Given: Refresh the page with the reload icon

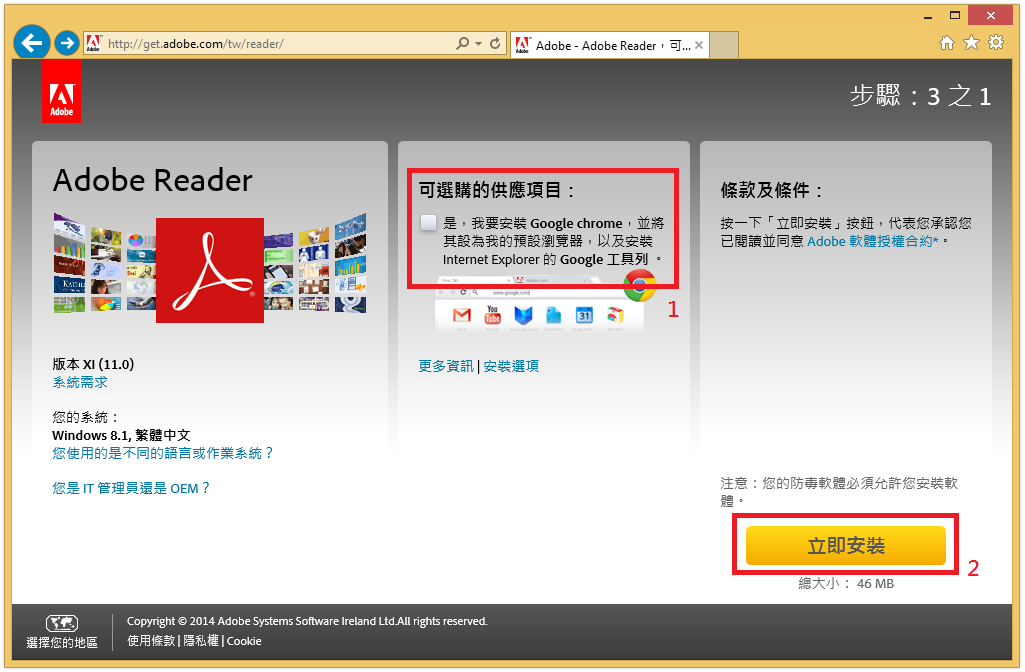Looking at the screenshot, I should (x=495, y=43).
